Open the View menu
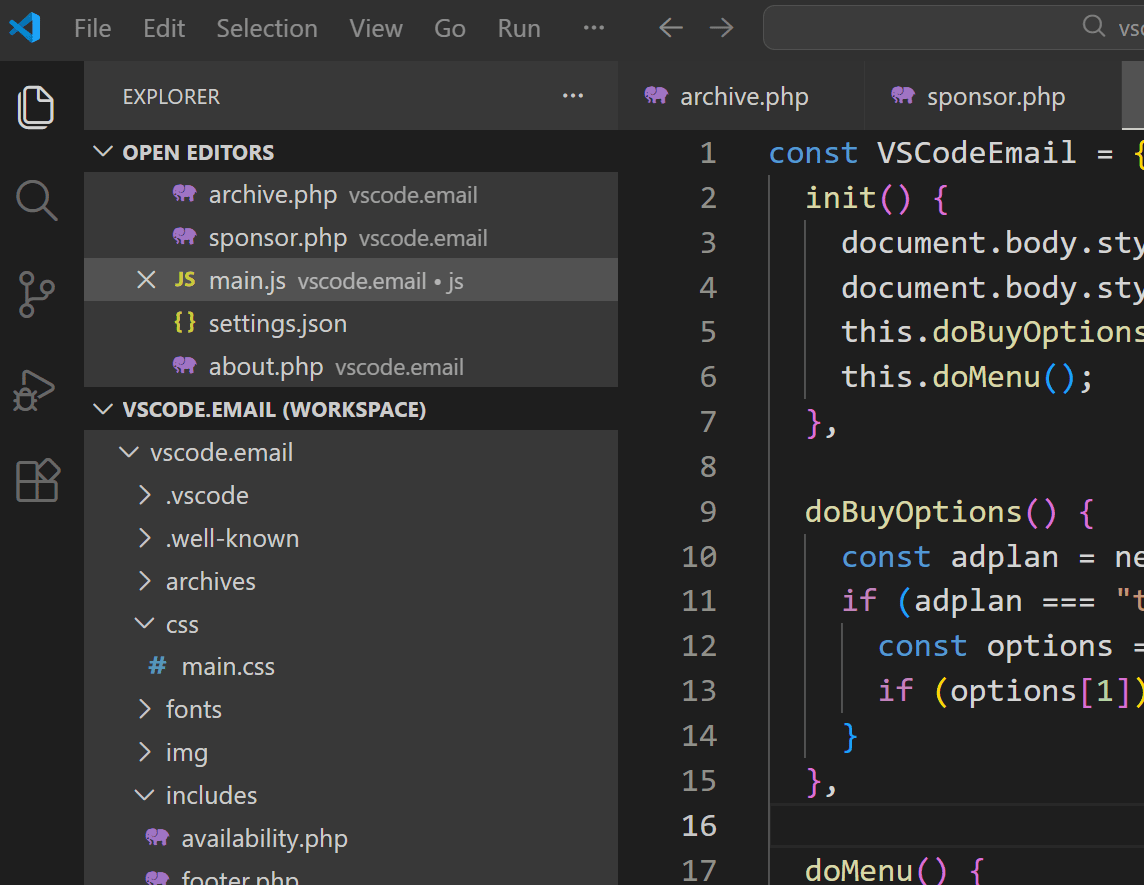1144x885 pixels. tap(375, 28)
